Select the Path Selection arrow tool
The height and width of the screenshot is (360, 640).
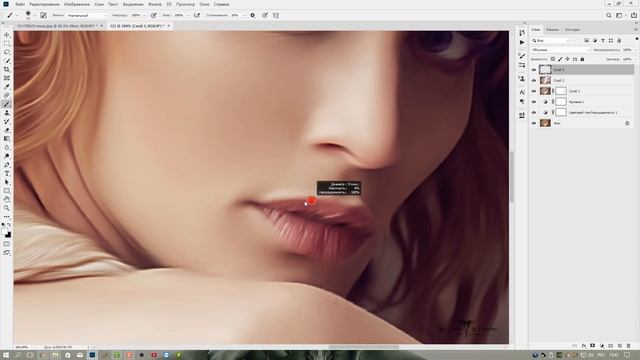[x=7, y=182]
